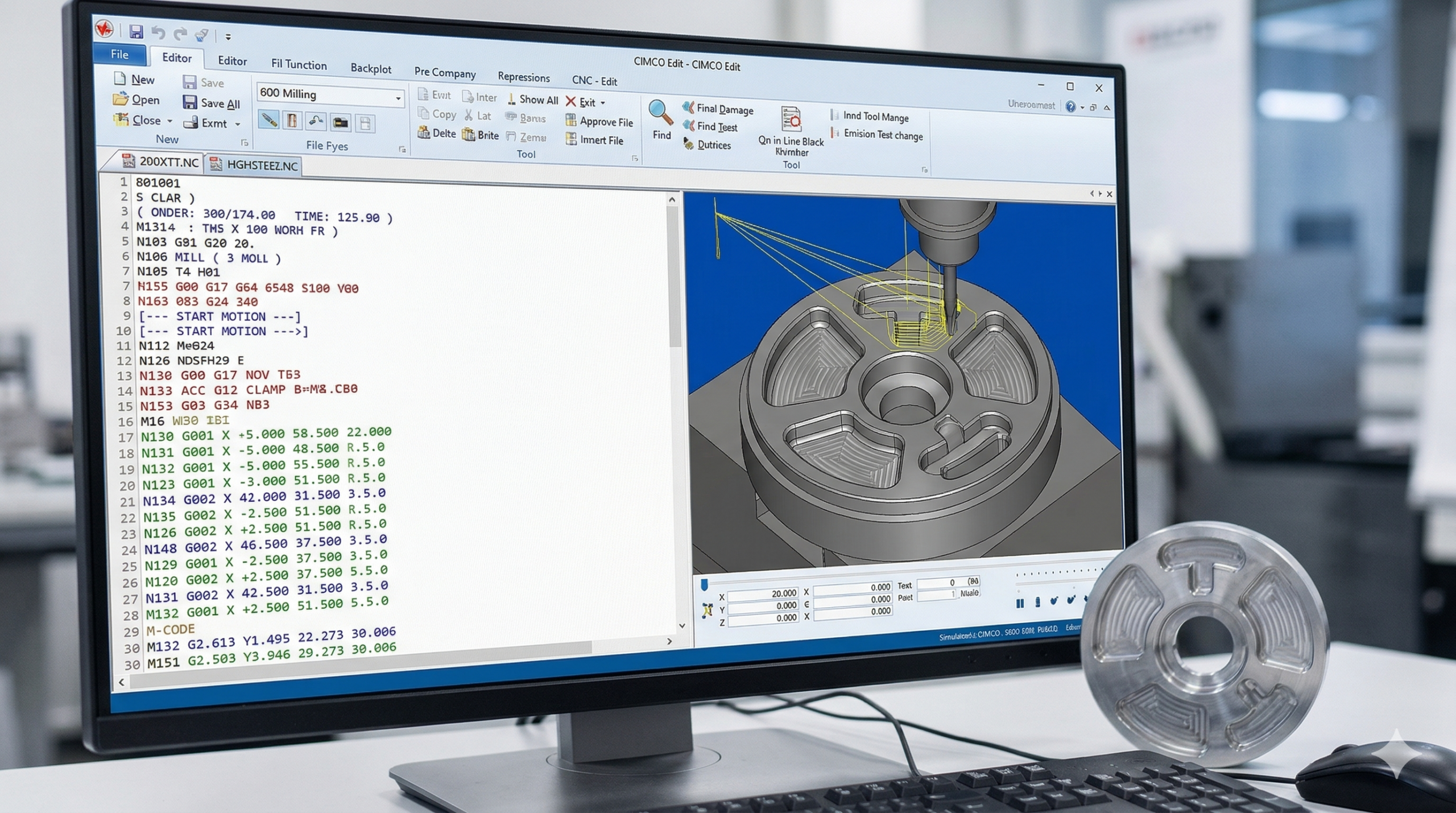1456x813 pixels.
Task: Click the "M-CODE" line in the editor
Action: 171,629
